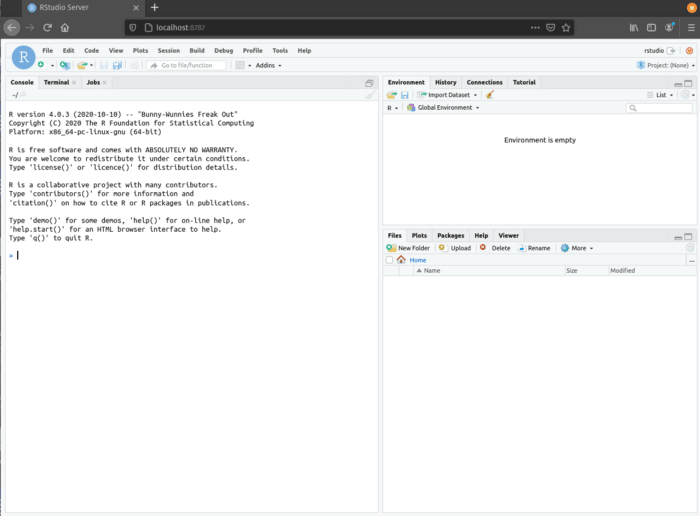
Task: Click the clear environment broom icon
Action: [x=490, y=95]
